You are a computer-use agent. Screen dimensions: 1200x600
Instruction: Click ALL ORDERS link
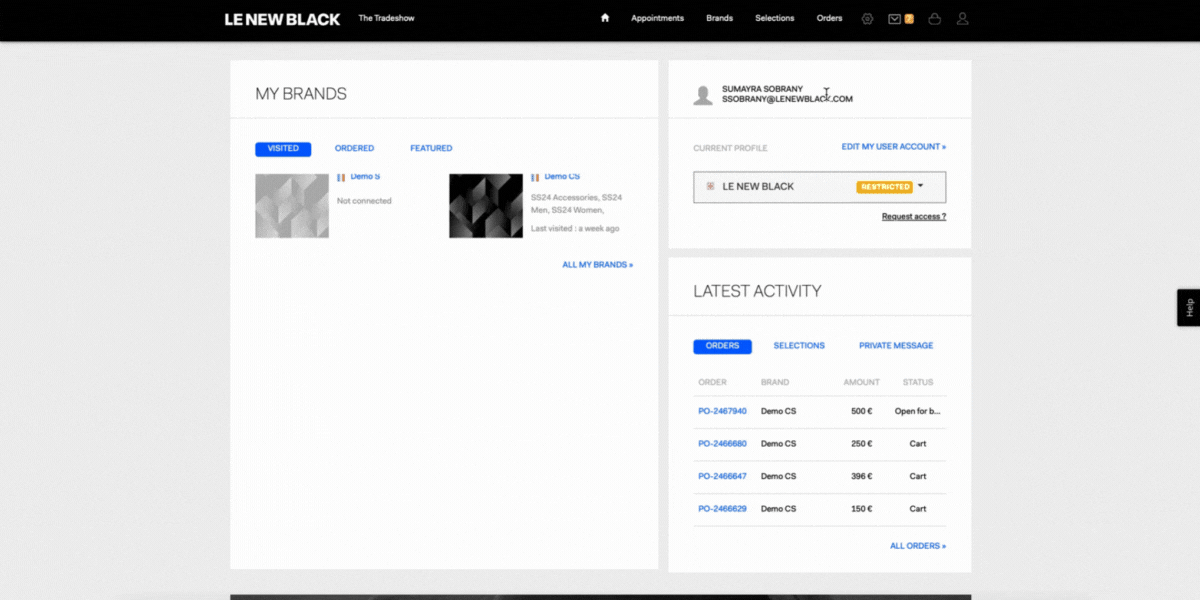click(x=918, y=546)
